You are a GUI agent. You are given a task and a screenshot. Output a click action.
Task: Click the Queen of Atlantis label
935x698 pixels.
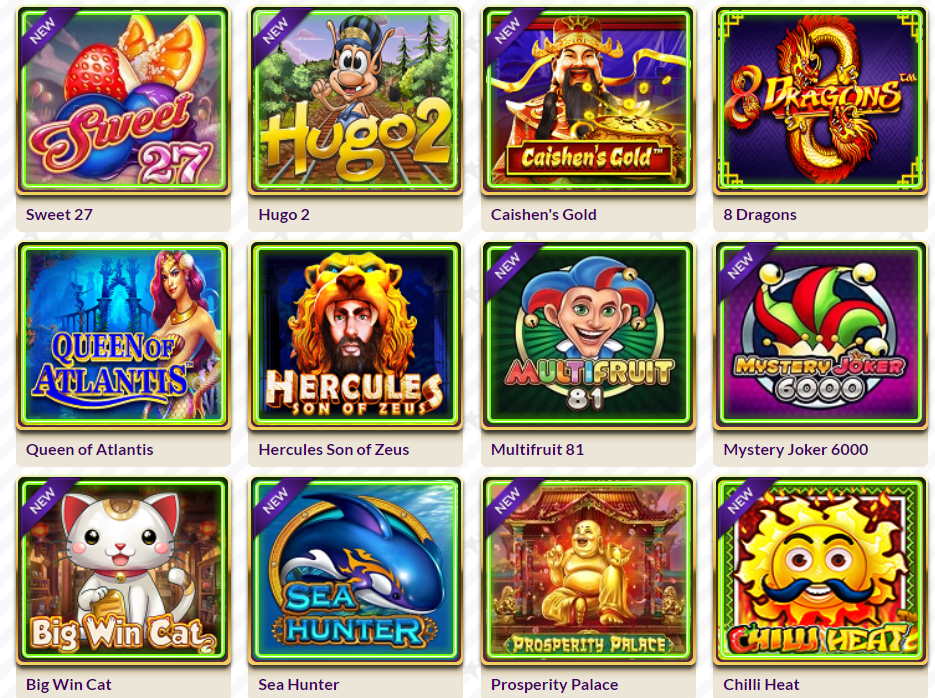[x=89, y=449]
